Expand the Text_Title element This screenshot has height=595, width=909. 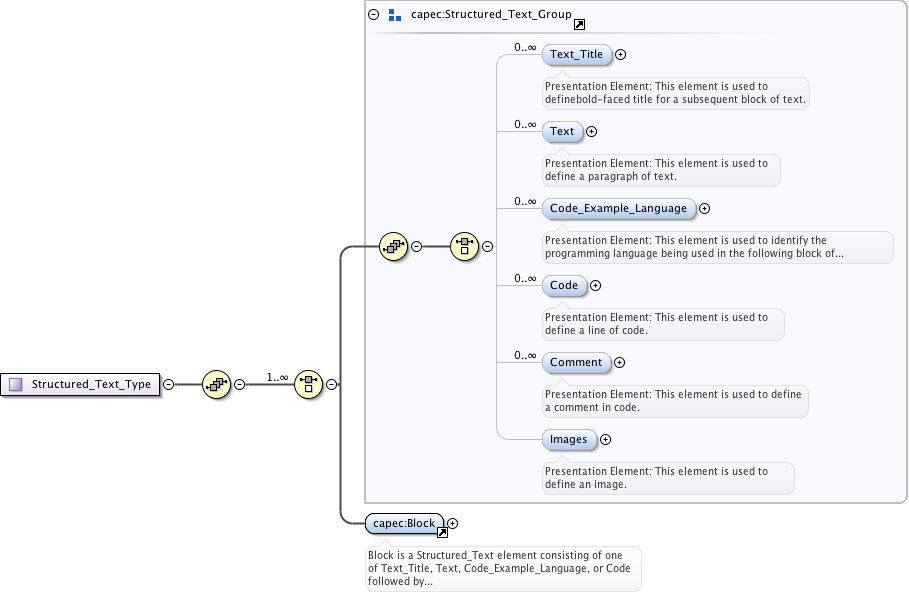tap(621, 55)
